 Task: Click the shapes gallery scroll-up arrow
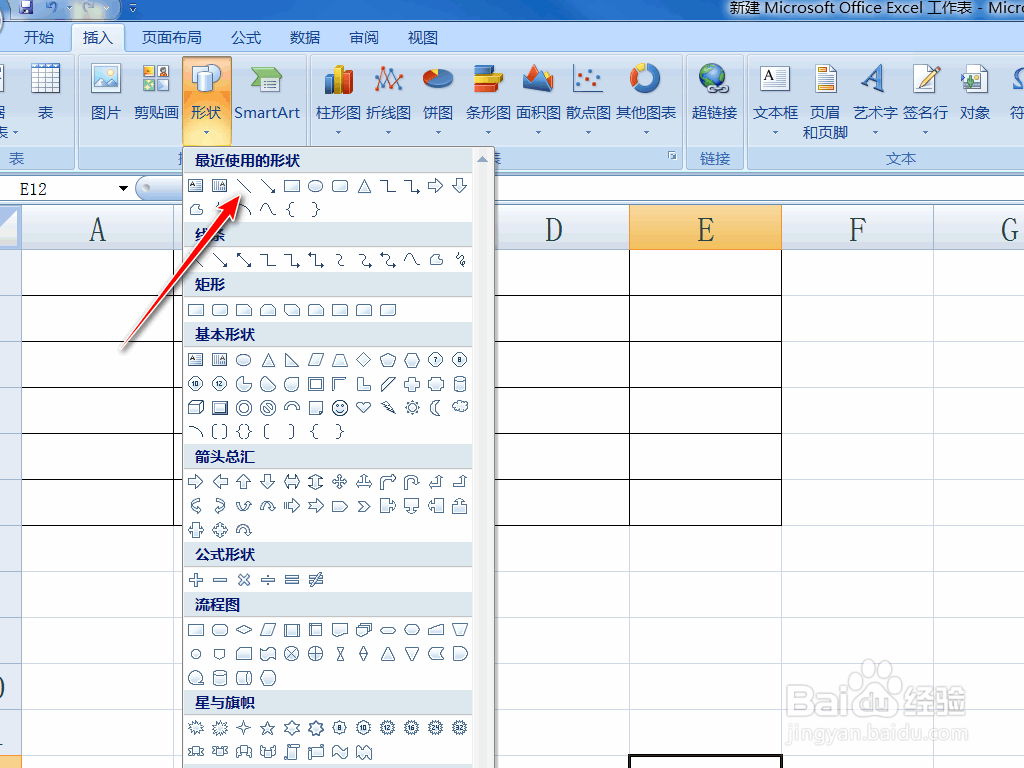(483, 159)
